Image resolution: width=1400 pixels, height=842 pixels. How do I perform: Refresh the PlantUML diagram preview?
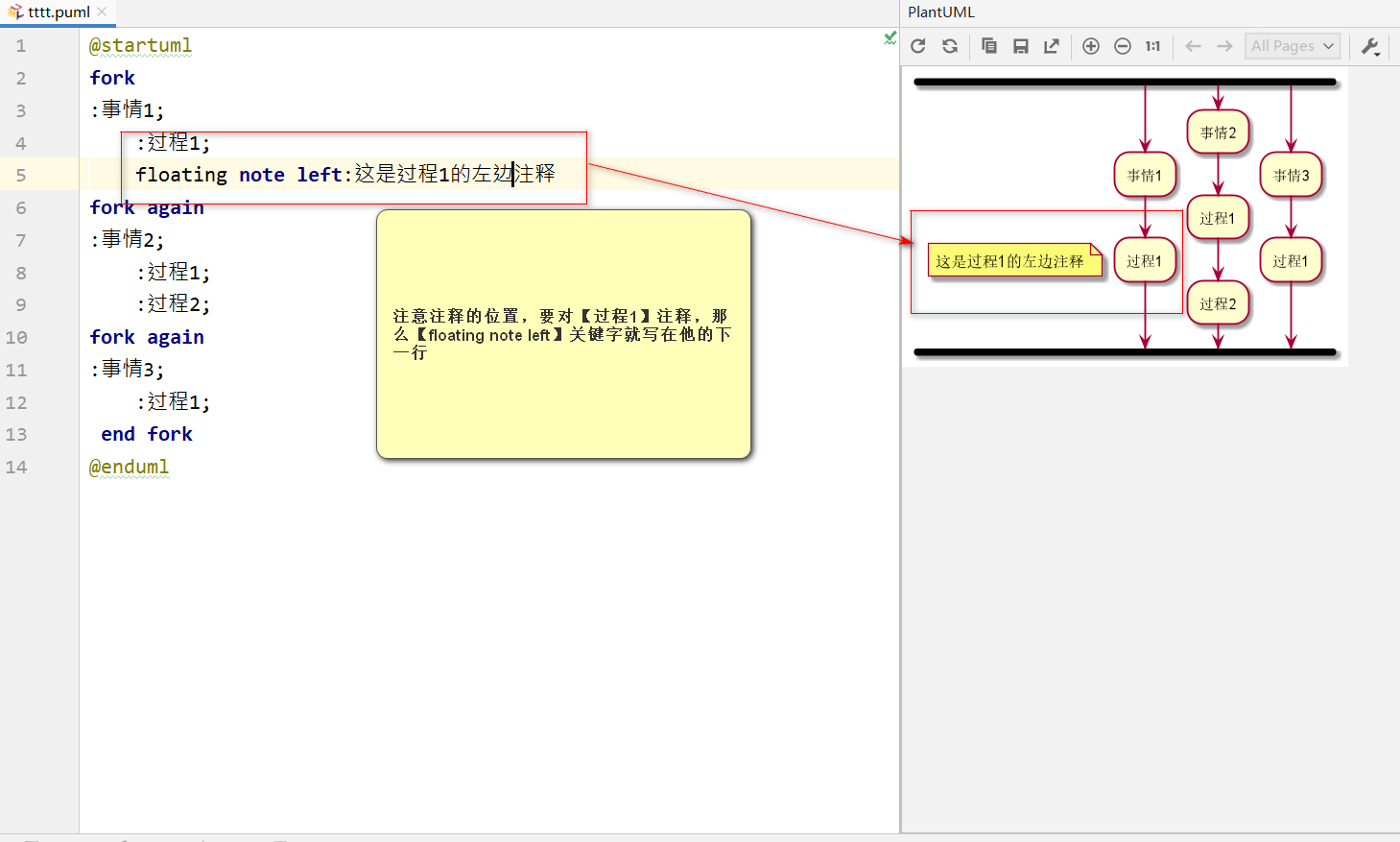pos(918,45)
